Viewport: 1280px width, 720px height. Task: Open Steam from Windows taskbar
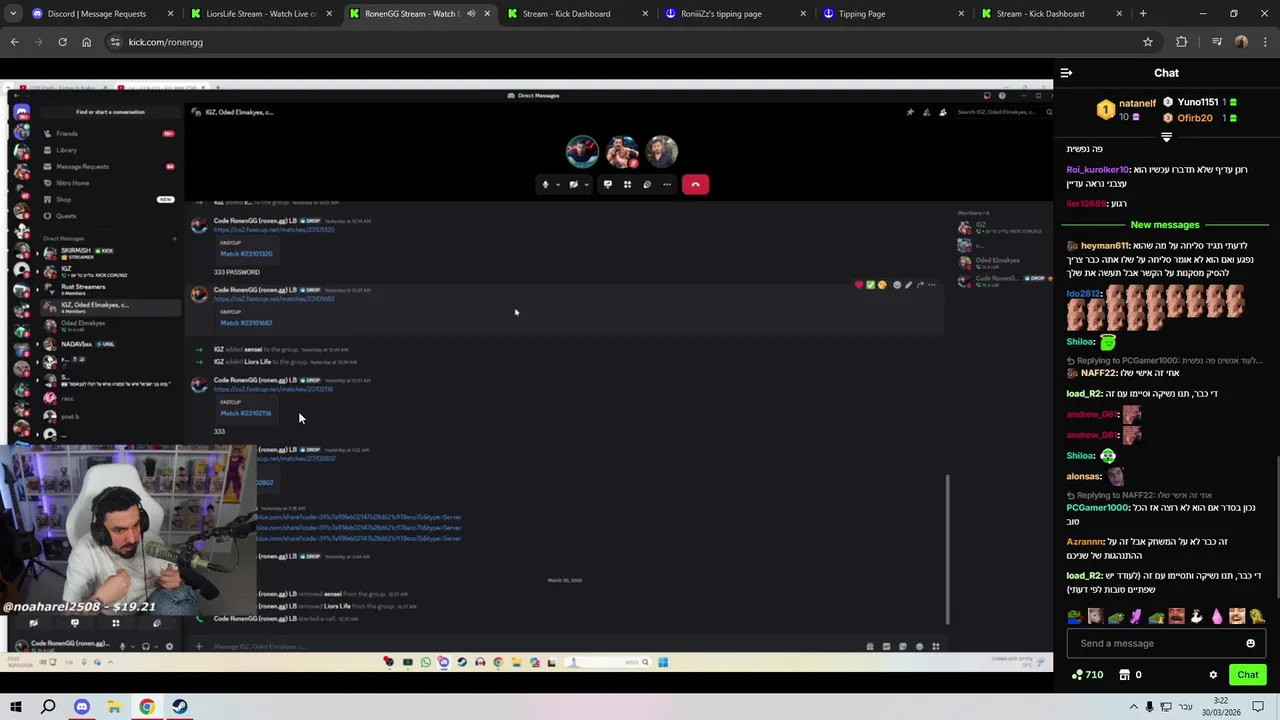point(180,707)
